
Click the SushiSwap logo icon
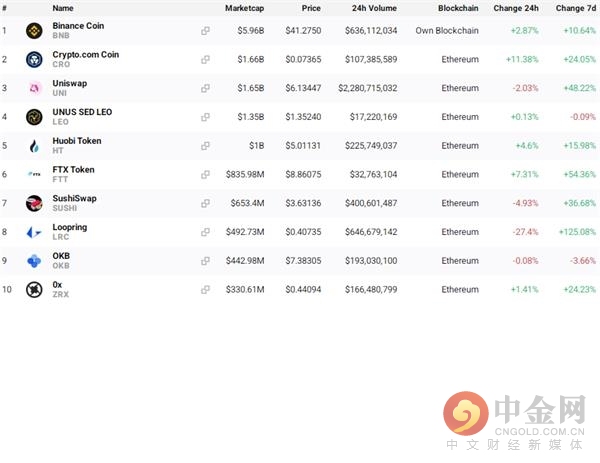(x=34, y=203)
